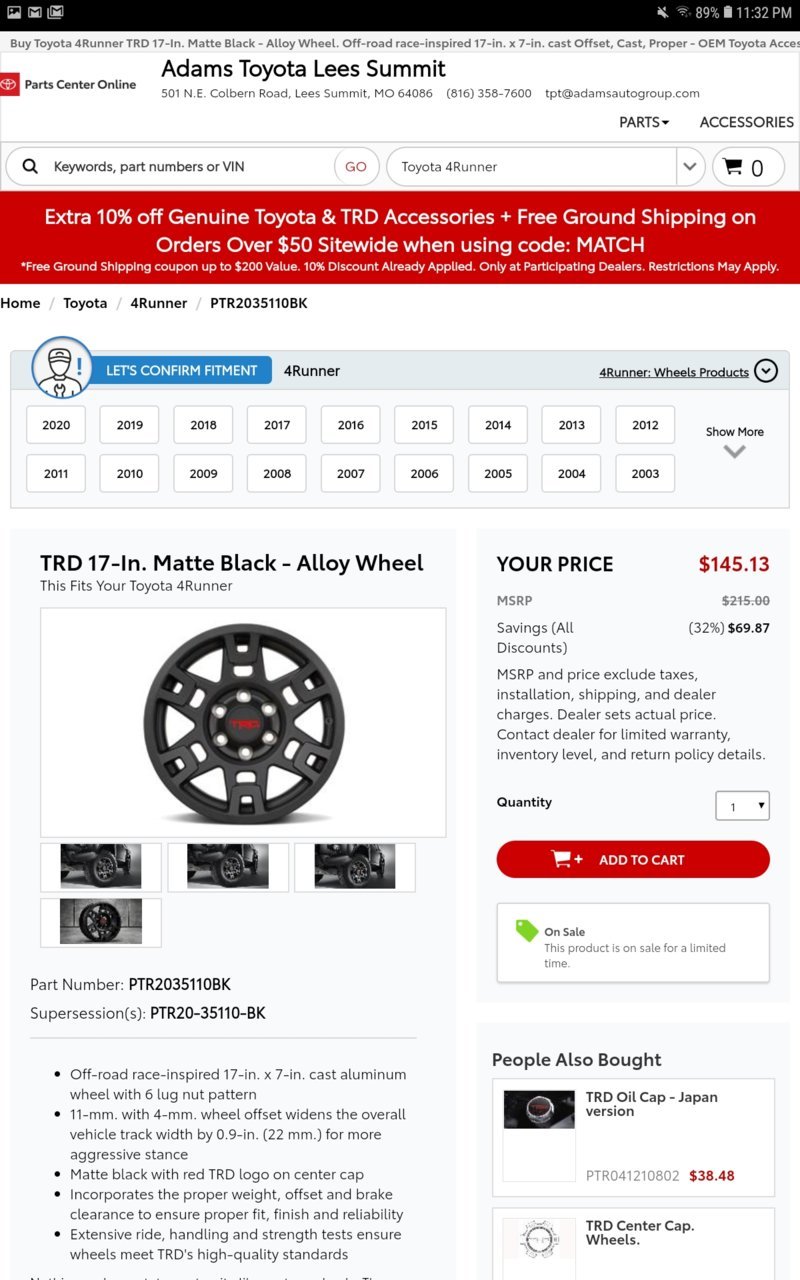Click the magnifying glass search icon
The height and width of the screenshot is (1280, 800).
(x=30, y=167)
